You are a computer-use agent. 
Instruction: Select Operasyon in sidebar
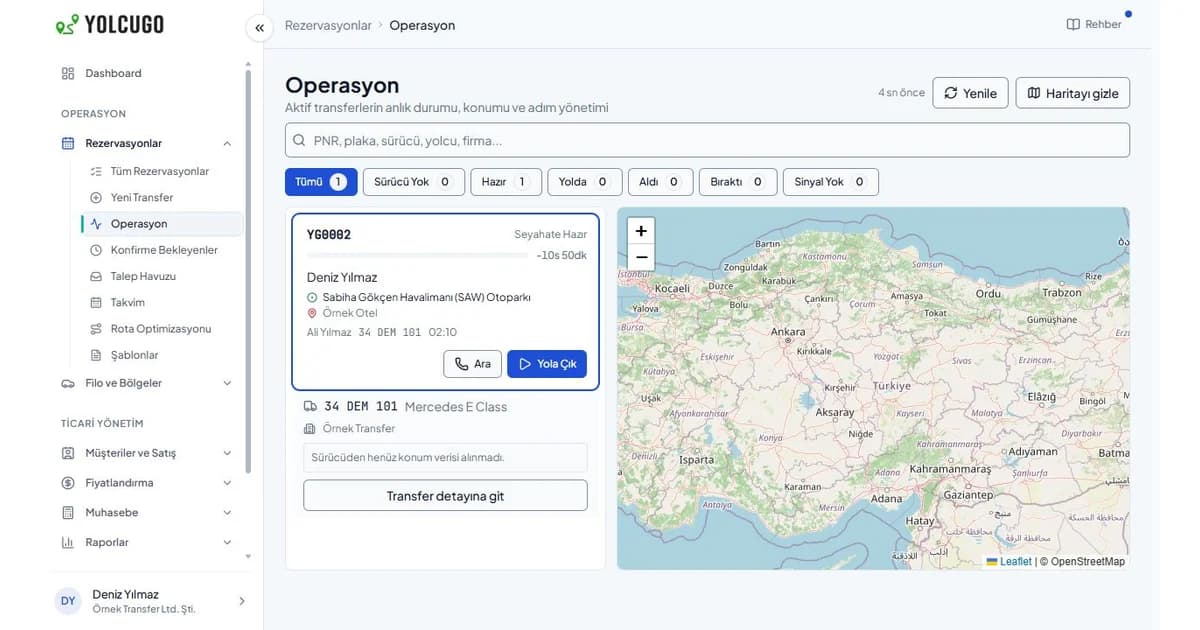(x=160, y=224)
